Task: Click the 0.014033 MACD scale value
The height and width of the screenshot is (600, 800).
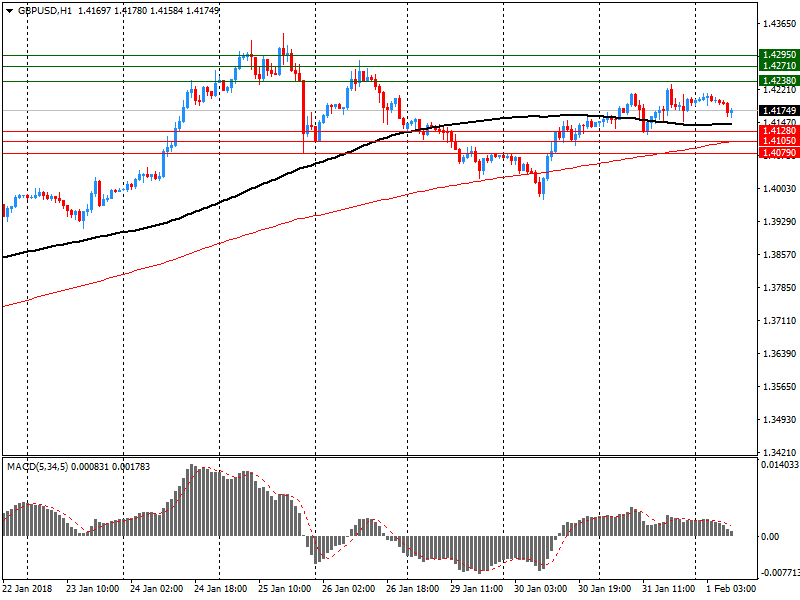Action: (x=778, y=465)
